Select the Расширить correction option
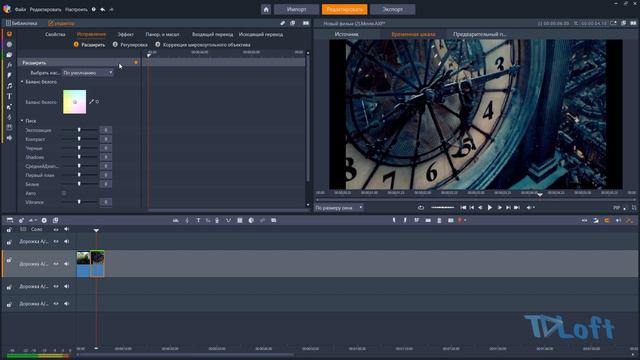This screenshot has width=640, height=360. [89, 44]
